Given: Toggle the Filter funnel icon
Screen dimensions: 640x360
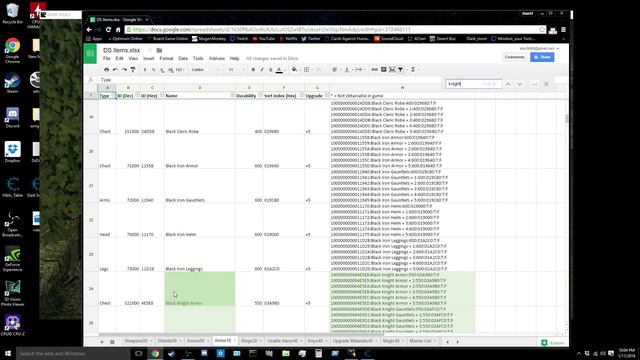Looking at the screenshot, I should tap(400, 70).
